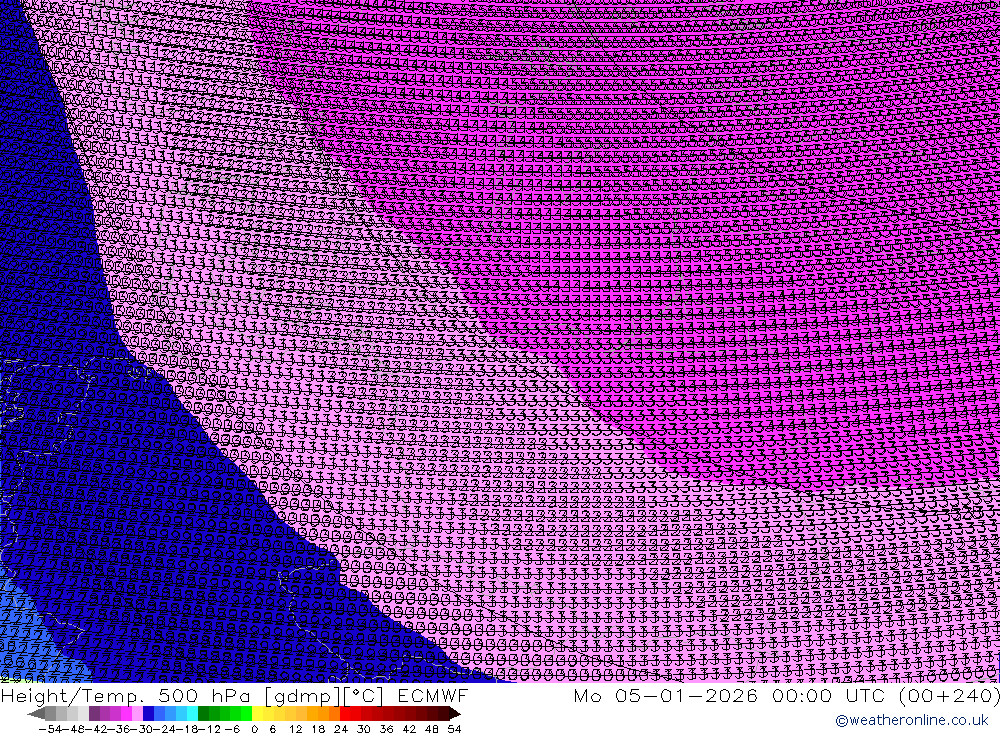Select the legend value 36 on the scale
Viewport: 1000px width, 733px height.
point(386,729)
